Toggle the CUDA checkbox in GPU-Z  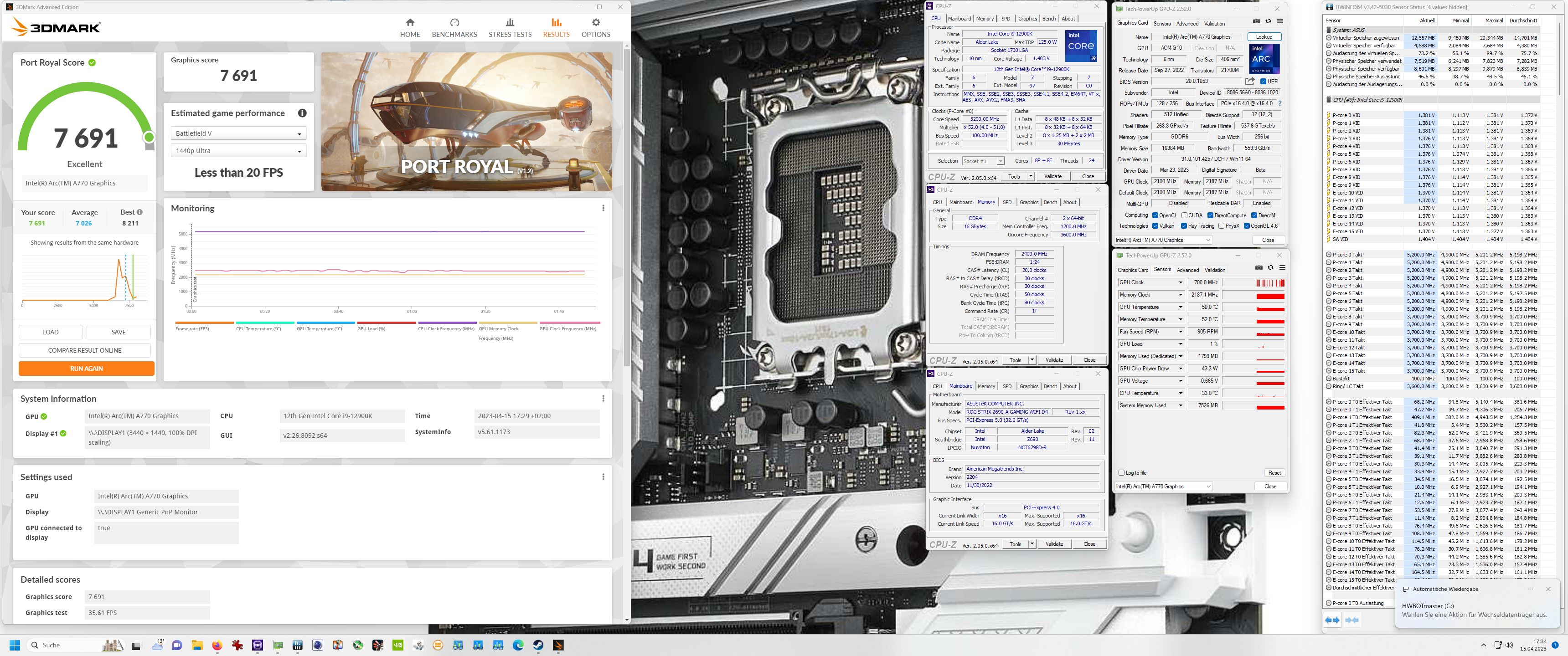click(x=1184, y=215)
